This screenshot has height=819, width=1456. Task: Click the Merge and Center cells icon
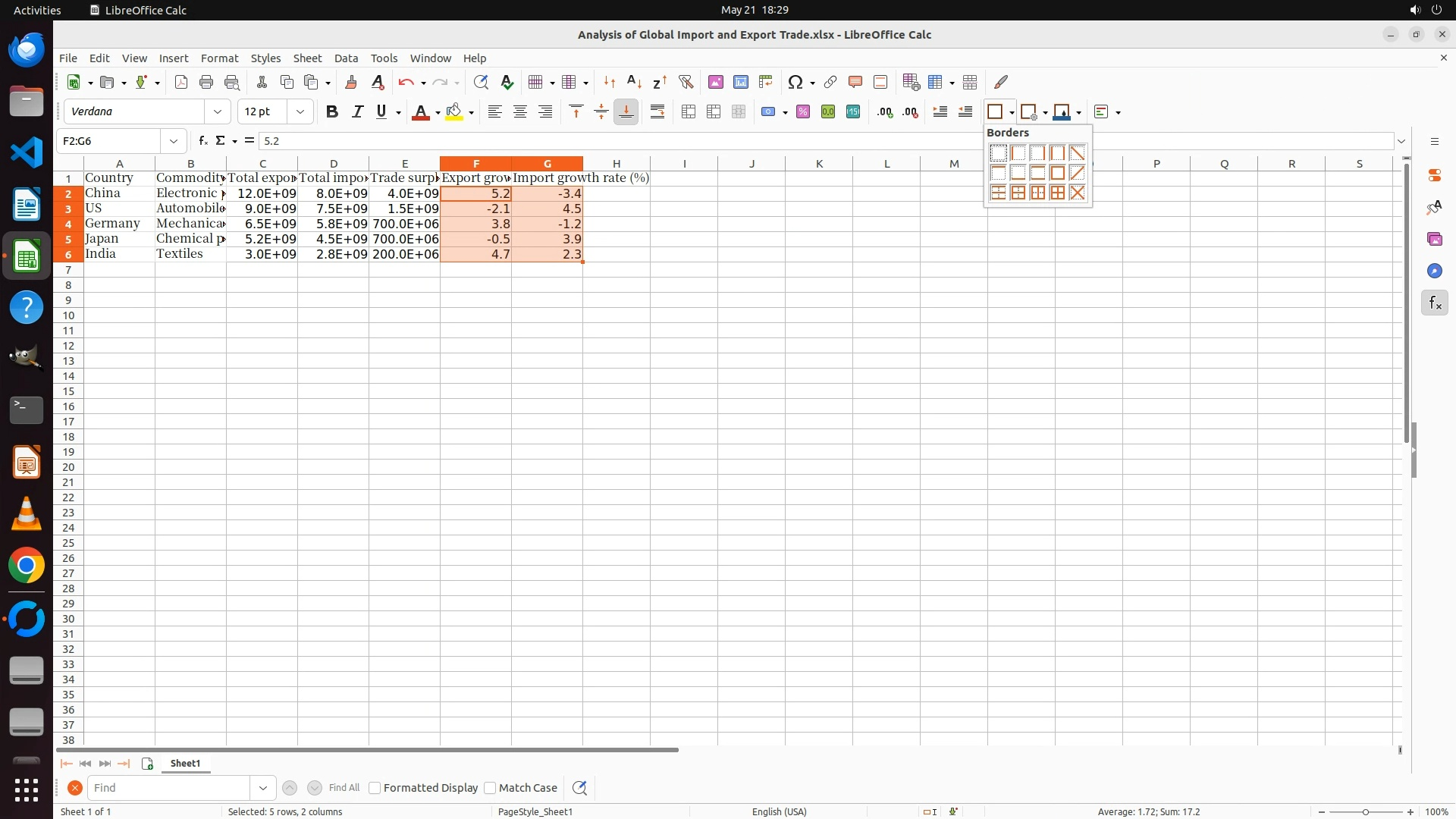pyautogui.click(x=689, y=112)
